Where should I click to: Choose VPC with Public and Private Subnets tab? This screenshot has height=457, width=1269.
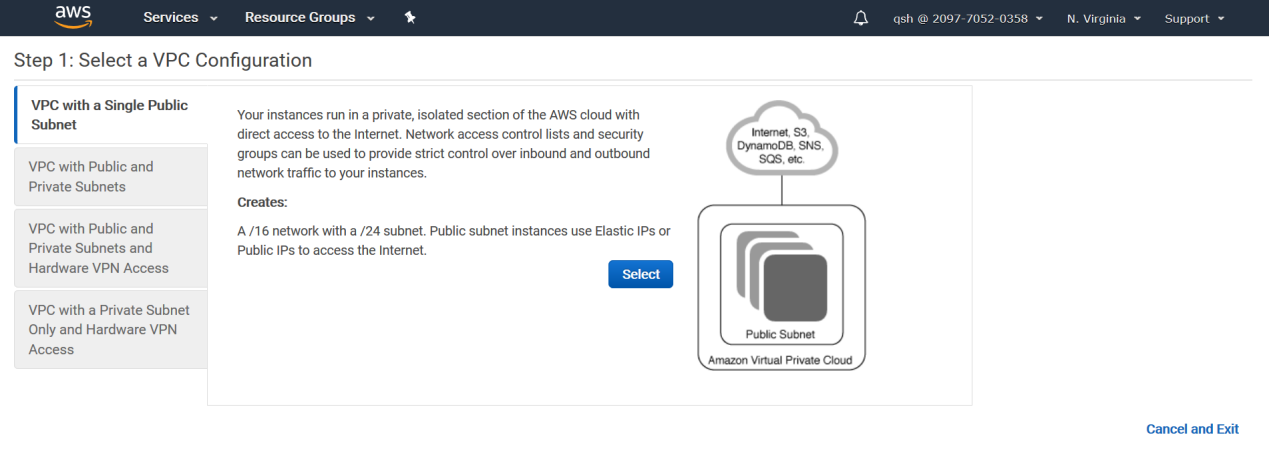[111, 176]
